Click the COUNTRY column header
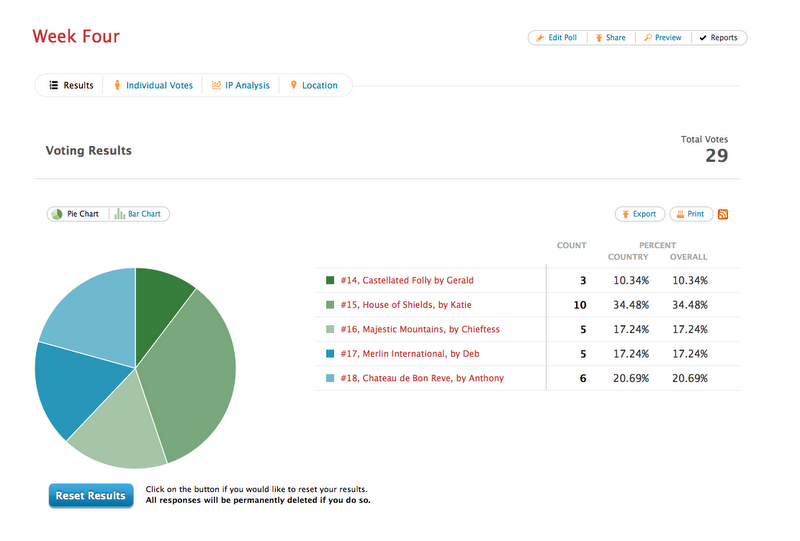Image resolution: width=800 pixels, height=541 pixels. pos(628,257)
